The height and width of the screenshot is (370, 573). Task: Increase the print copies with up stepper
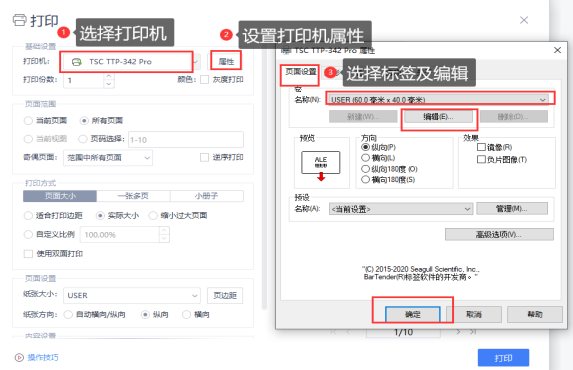(109, 76)
